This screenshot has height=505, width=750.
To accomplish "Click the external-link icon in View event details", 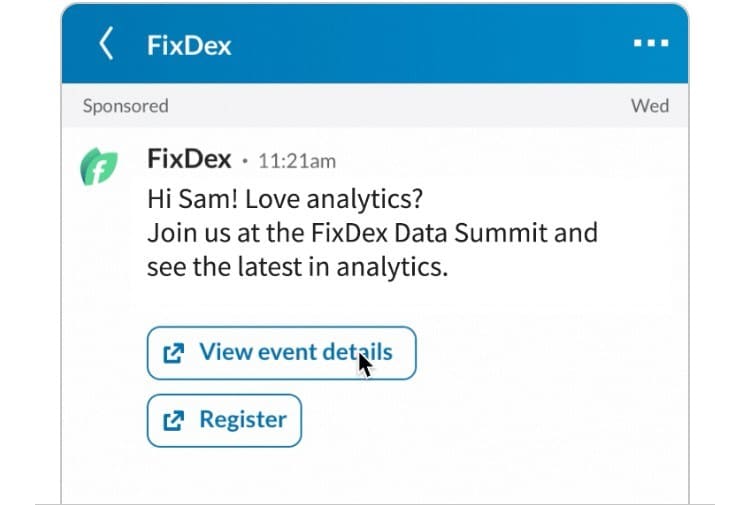I will pyautogui.click(x=174, y=353).
